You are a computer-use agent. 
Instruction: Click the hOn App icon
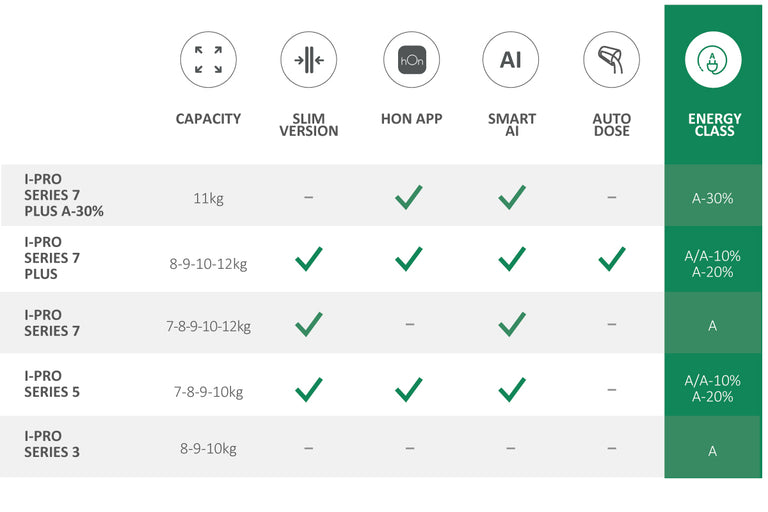tap(411, 59)
